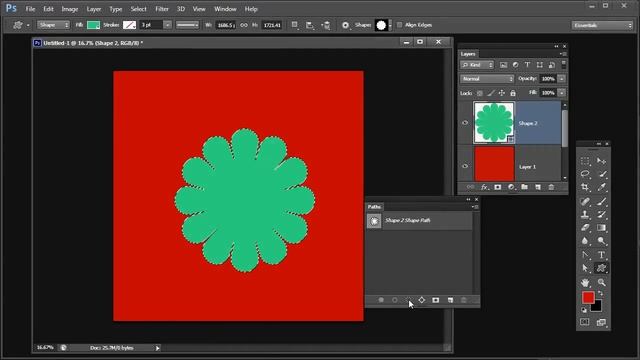Open stroke width dropdown arrow
The width and height of the screenshot is (640, 360).
[x=168, y=25]
